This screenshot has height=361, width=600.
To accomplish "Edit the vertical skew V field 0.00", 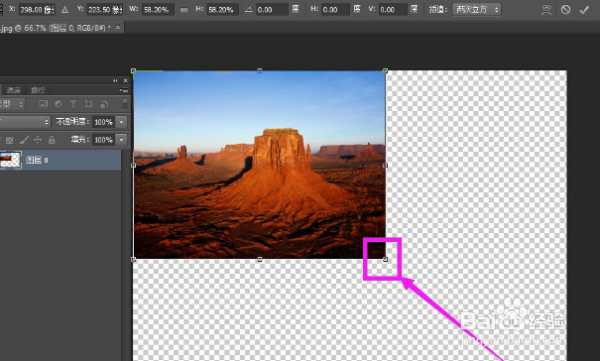I will pos(393,10).
